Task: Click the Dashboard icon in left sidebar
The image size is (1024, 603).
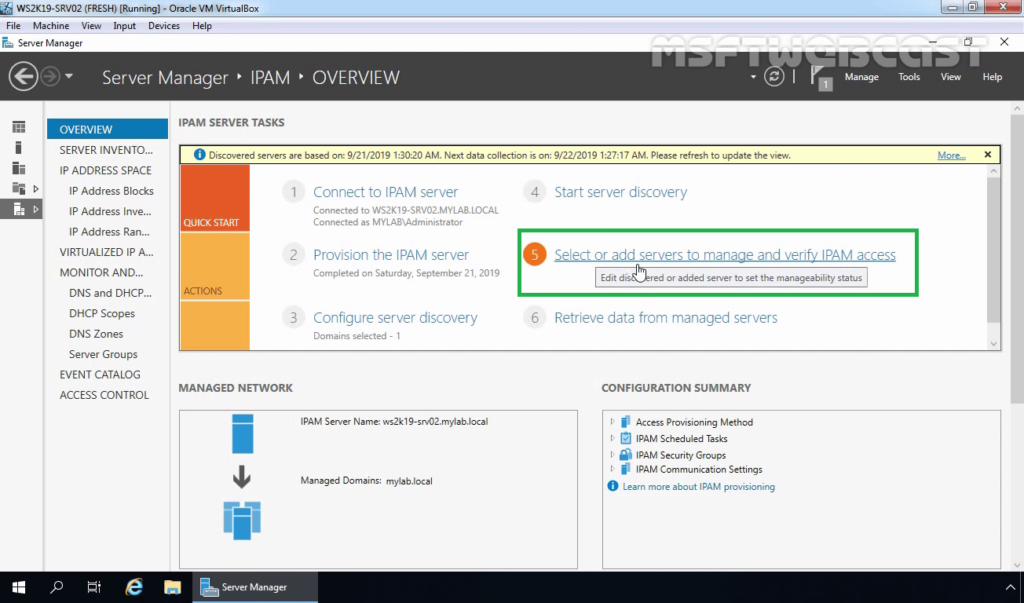Action: click(x=19, y=127)
